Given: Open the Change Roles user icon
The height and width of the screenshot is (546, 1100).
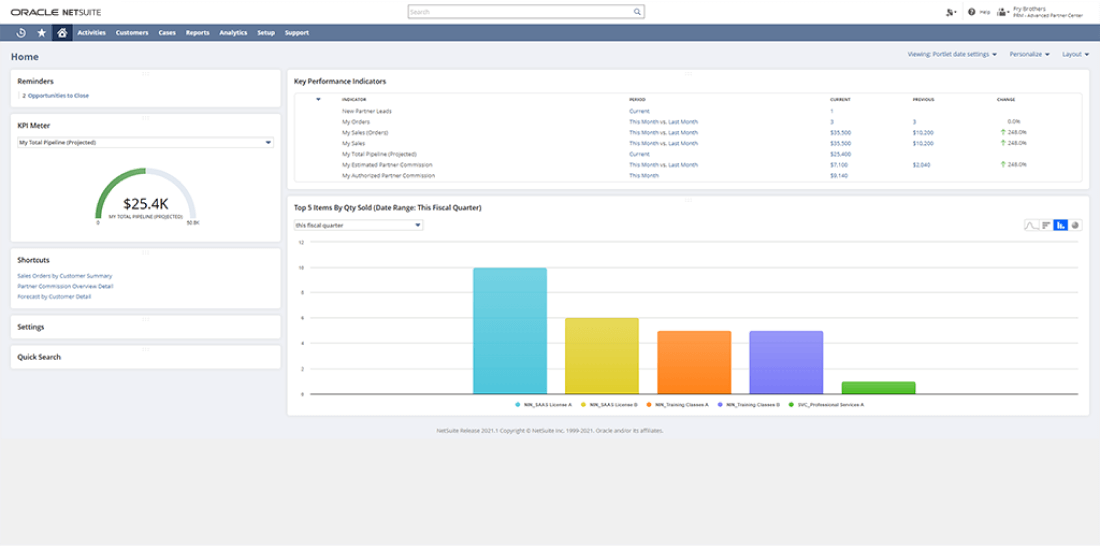Looking at the screenshot, I should [x=1002, y=12].
